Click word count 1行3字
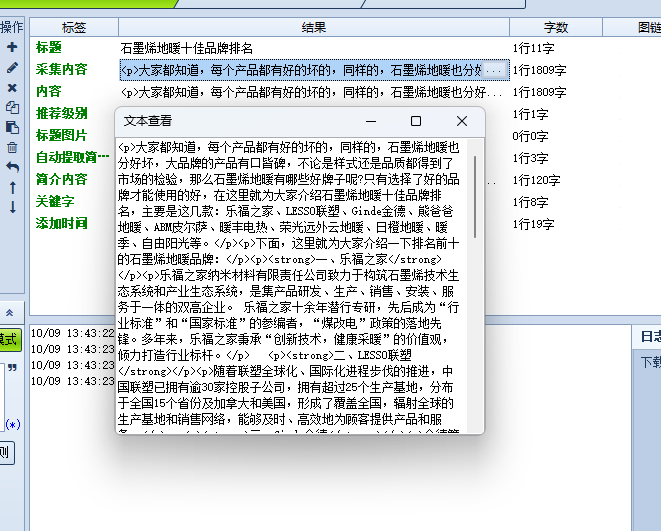 pyautogui.click(x=530, y=158)
